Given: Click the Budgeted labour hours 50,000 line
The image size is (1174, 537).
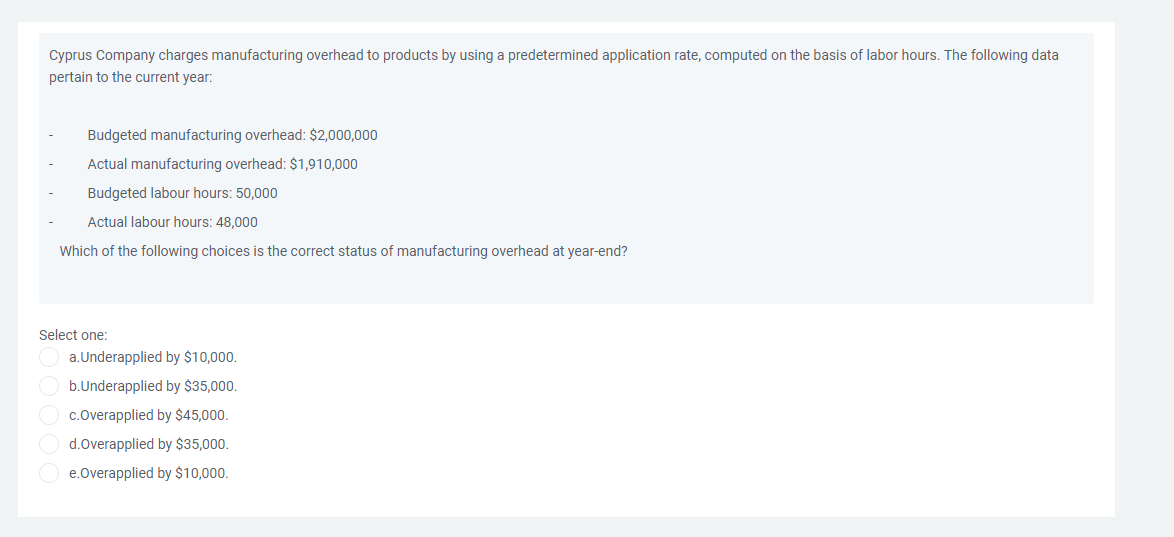Looking at the screenshot, I should (x=182, y=193).
